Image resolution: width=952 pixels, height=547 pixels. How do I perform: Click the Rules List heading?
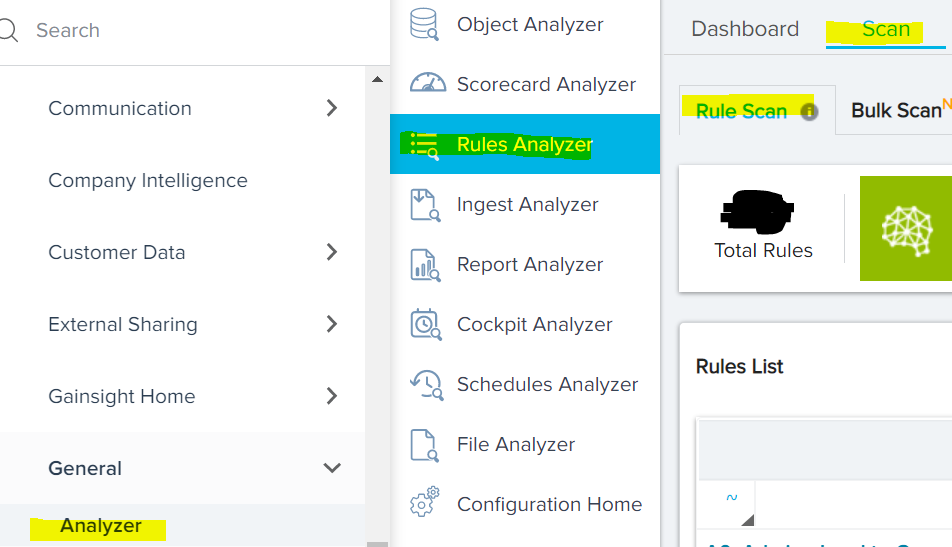[x=740, y=367]
